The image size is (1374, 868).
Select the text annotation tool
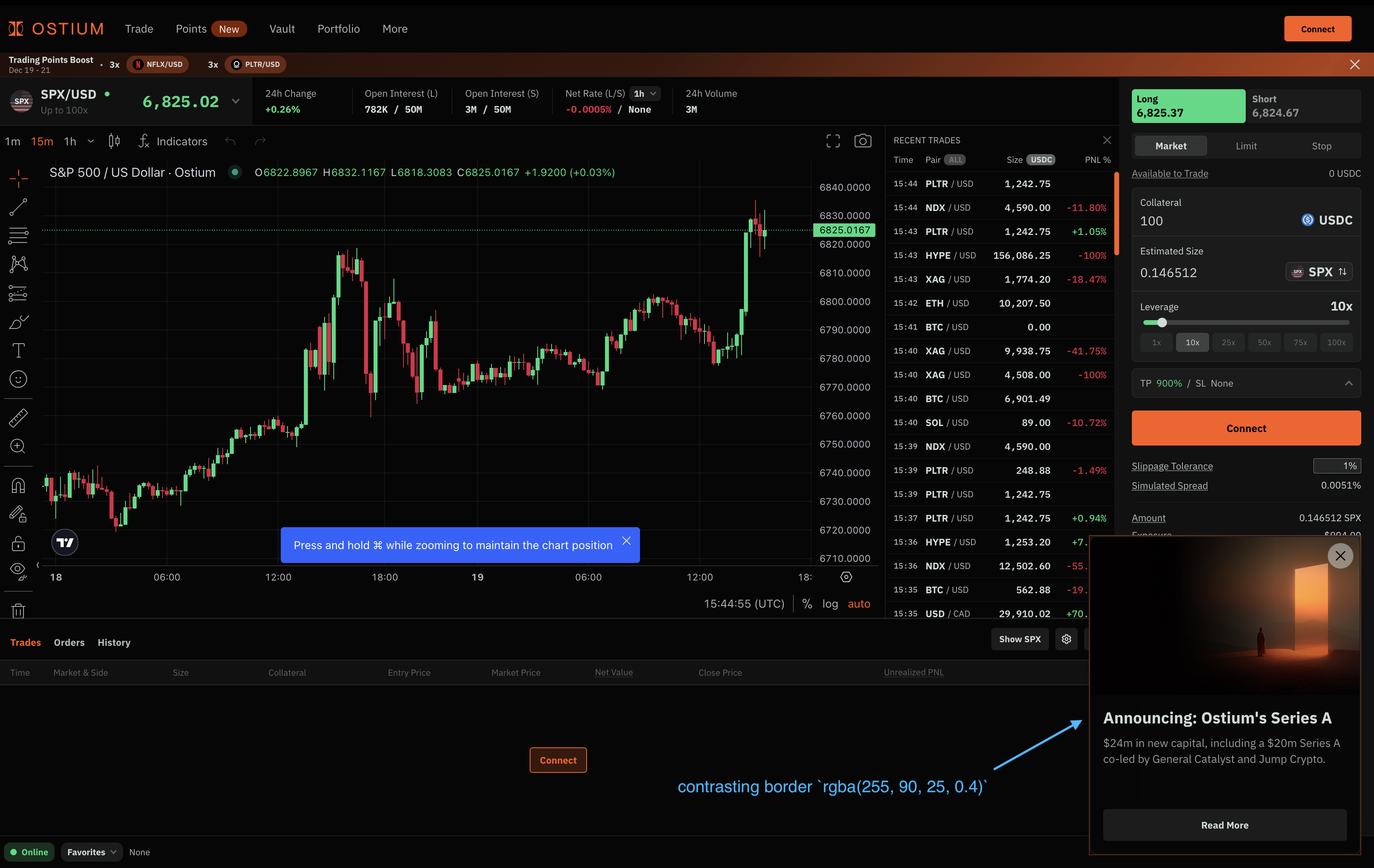point(18,350)
